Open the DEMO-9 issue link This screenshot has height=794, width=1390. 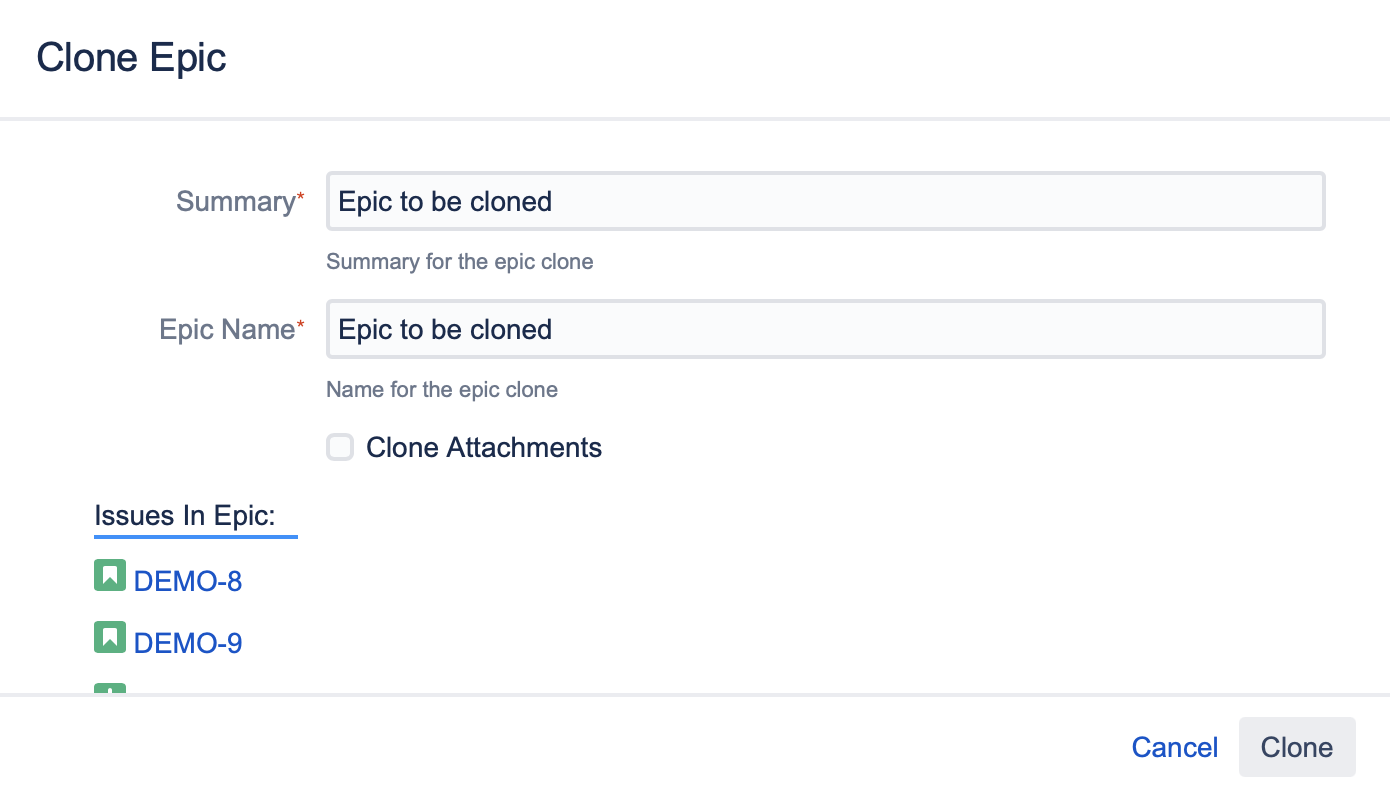coord(188,643)
